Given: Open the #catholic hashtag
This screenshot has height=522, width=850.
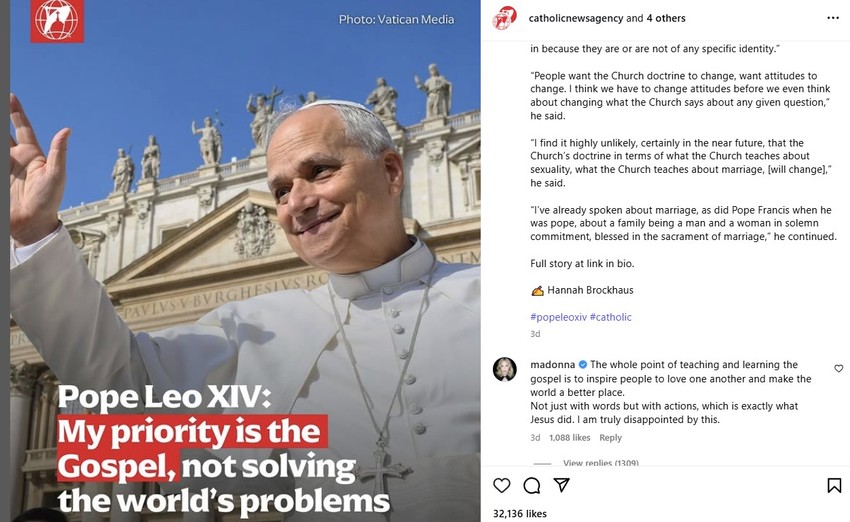Looking at the screenshot, I should [610, 317].
